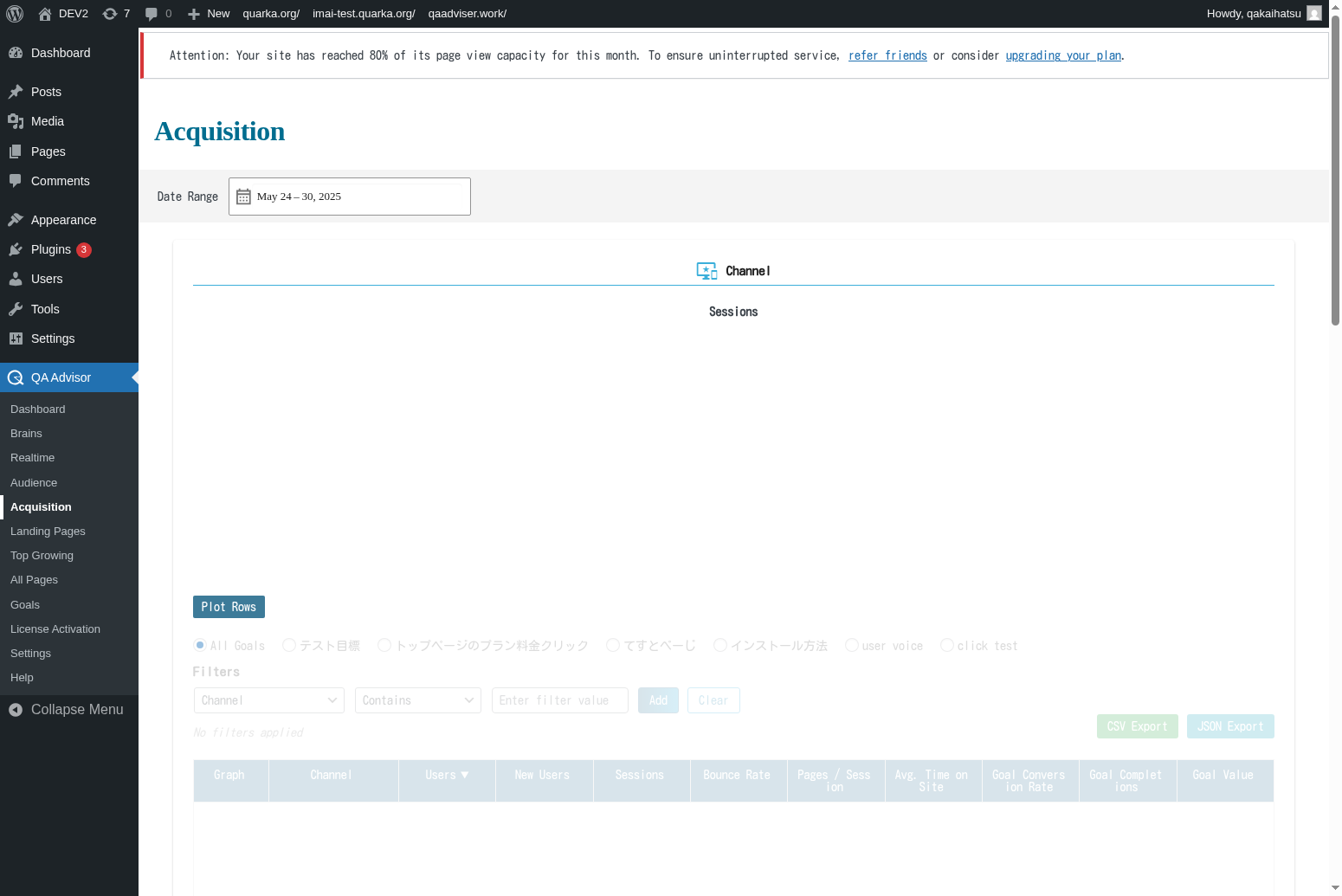This screenshot has height=896, width=1342.
Task: Open the Contains condition dropdown
Action: (x=417, y=700)
